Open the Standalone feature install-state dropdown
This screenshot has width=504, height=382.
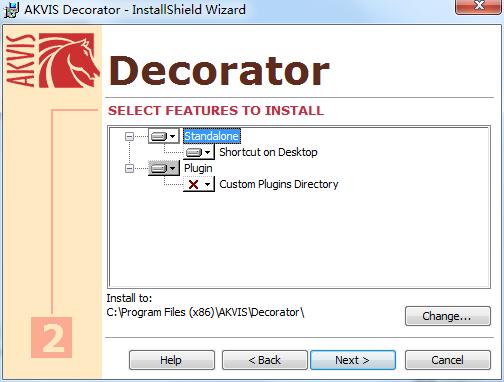(x=163, y=136)
